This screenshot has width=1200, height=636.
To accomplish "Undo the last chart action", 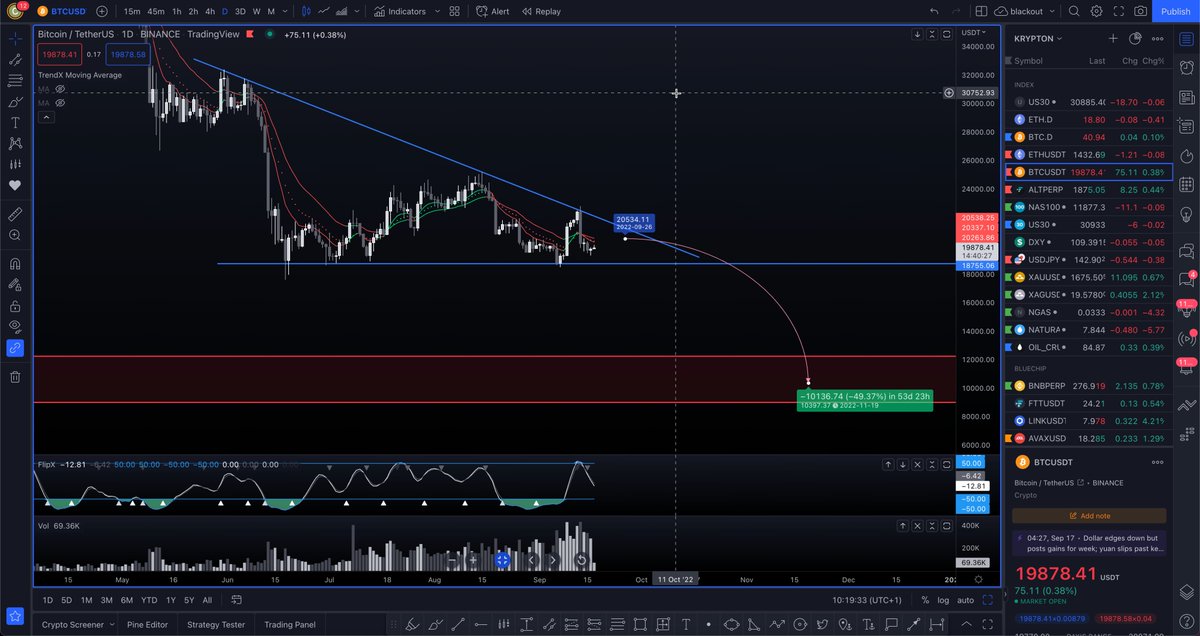I will [934, 11].
